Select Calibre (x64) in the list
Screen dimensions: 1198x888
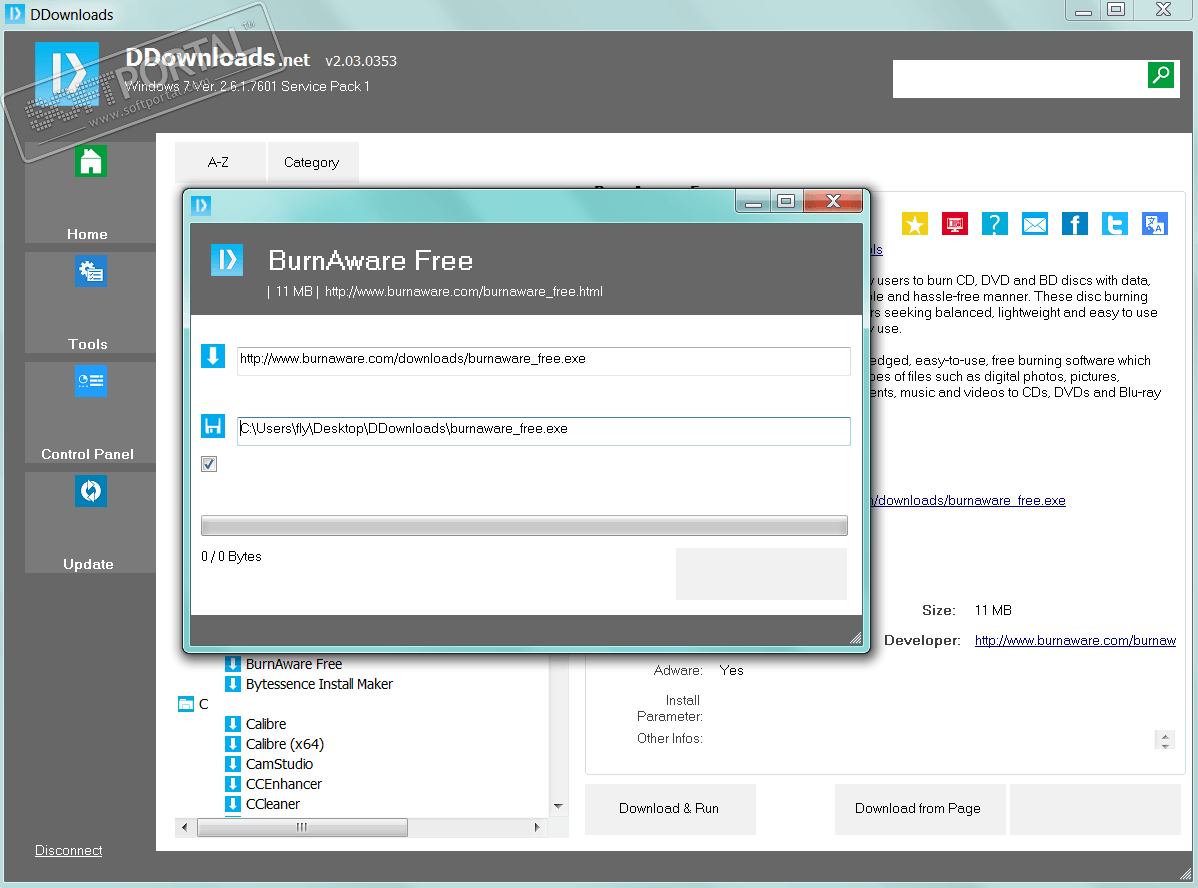[x=285, y=744]
